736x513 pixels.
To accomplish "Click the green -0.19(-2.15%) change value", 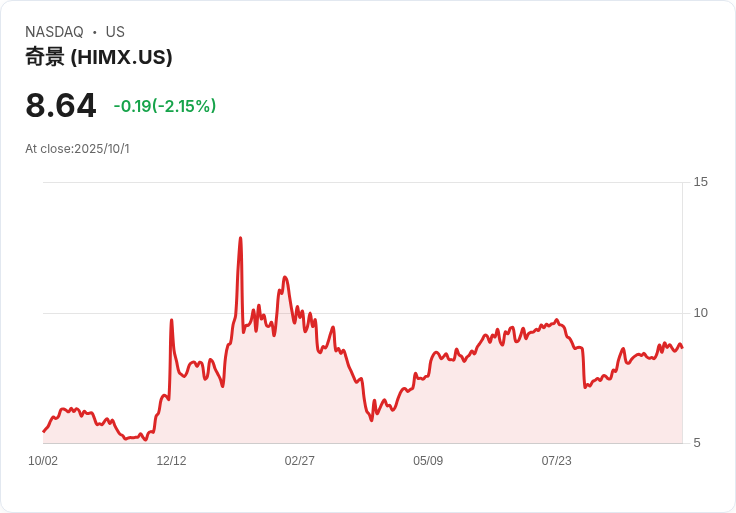I will point(165,106).
